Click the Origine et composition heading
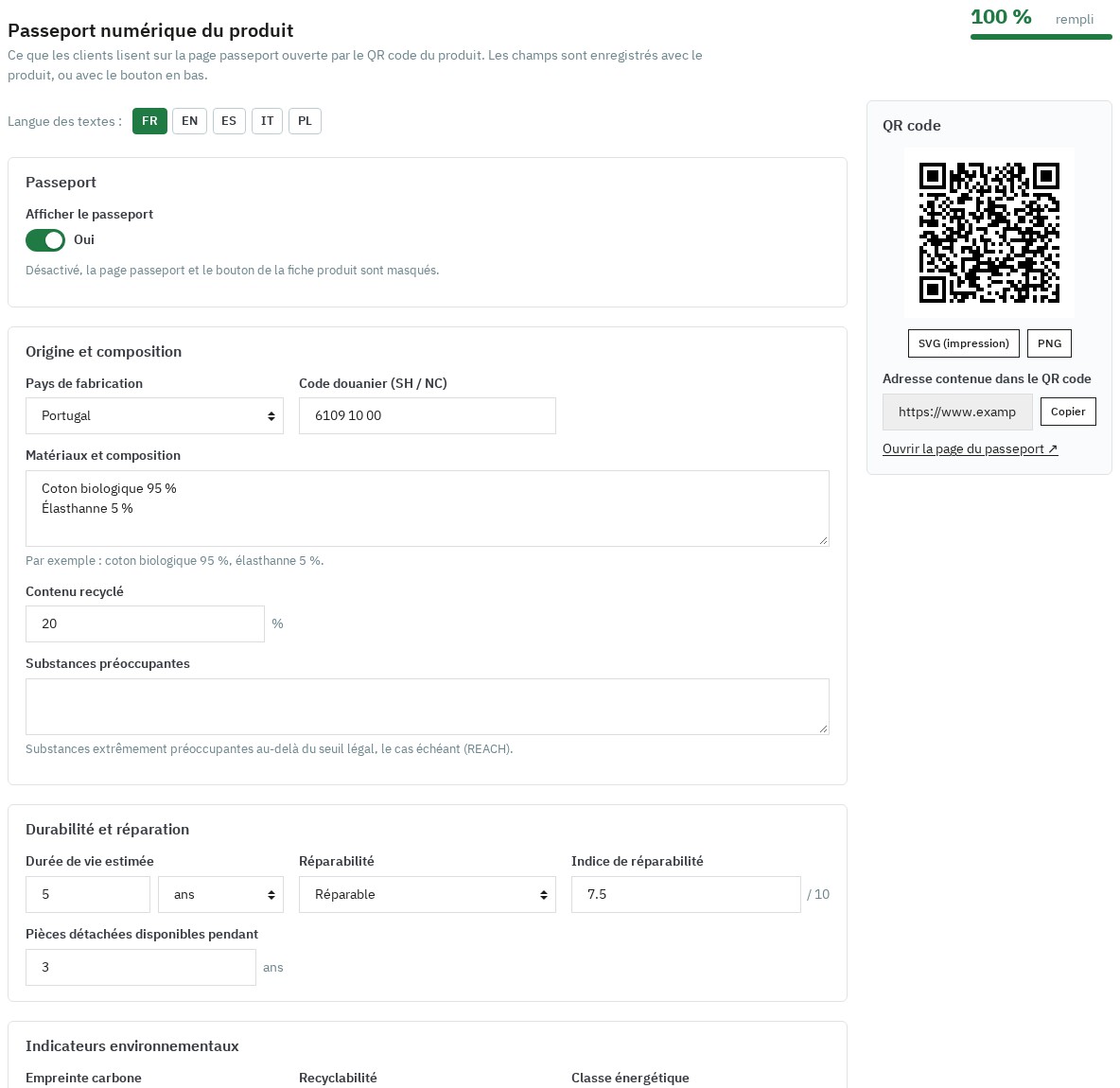This screenshot has height=1088, width=1120. tap(103, 352)
